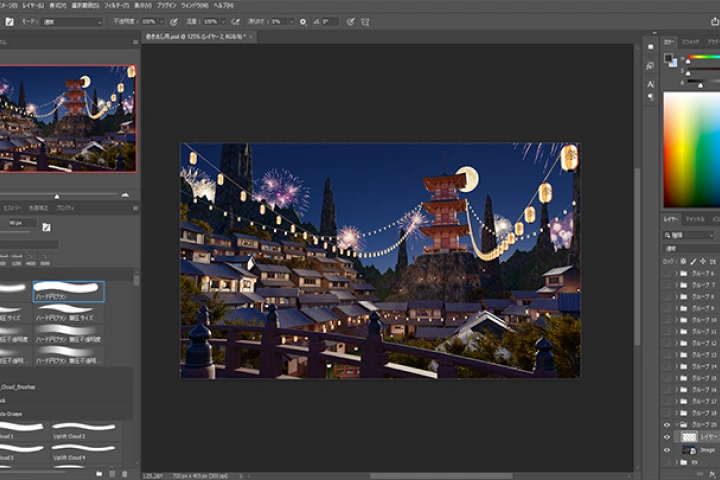The image size is (720, 480).
Task: Lock image pixels brush icon
Action: click(693, 261)
